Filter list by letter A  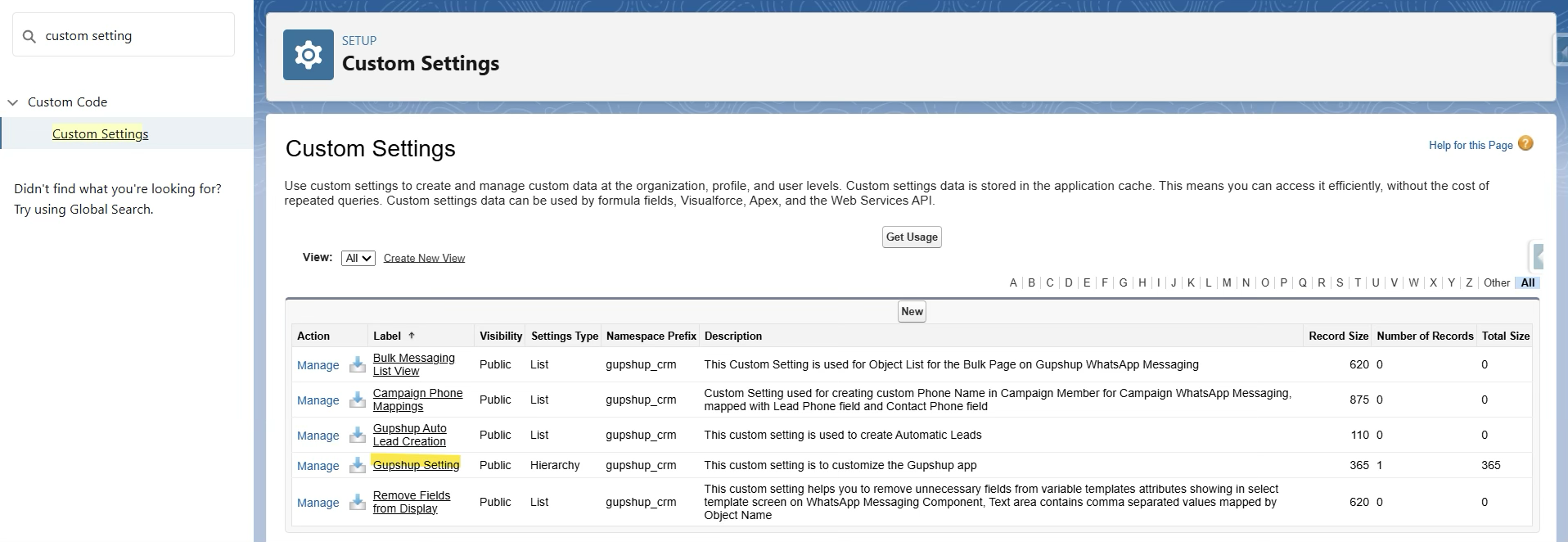(x=1013, y=282)
